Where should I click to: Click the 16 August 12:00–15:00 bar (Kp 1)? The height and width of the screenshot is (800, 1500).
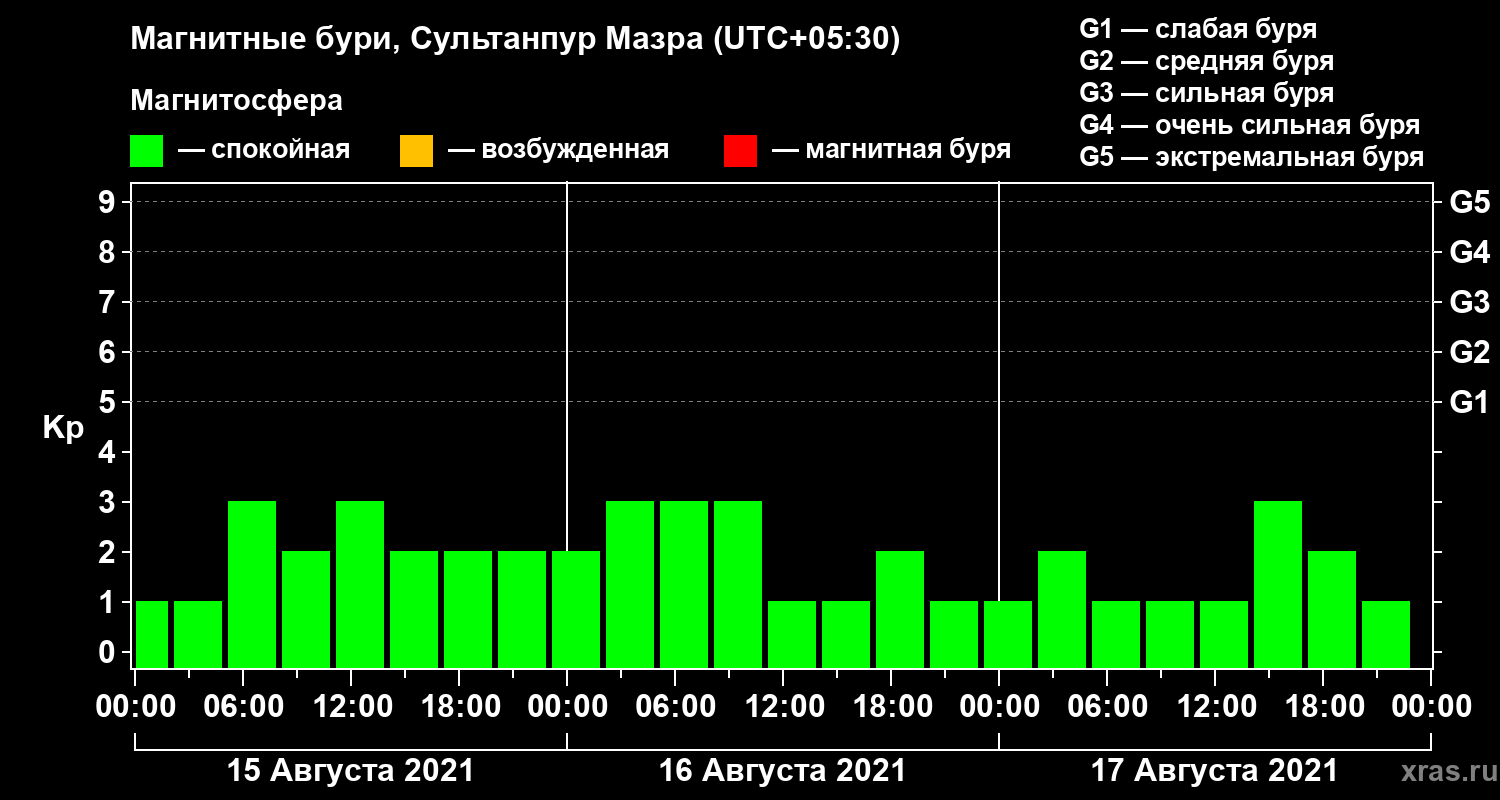pos(792,634)
